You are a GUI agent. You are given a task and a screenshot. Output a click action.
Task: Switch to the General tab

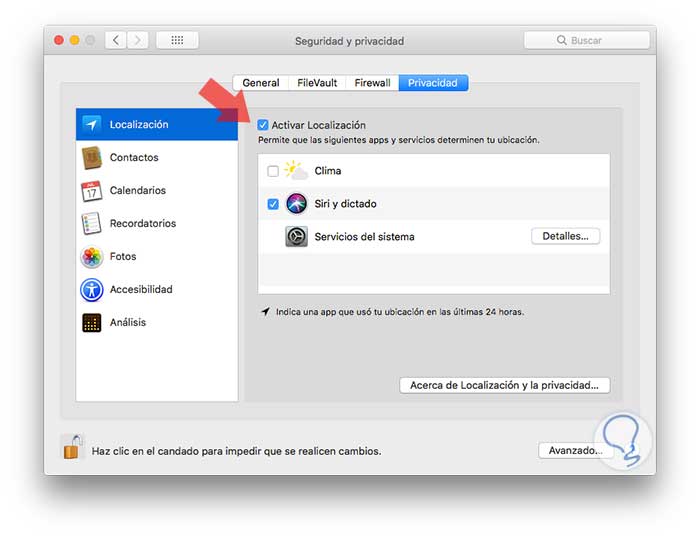click(x=261, y=83)
